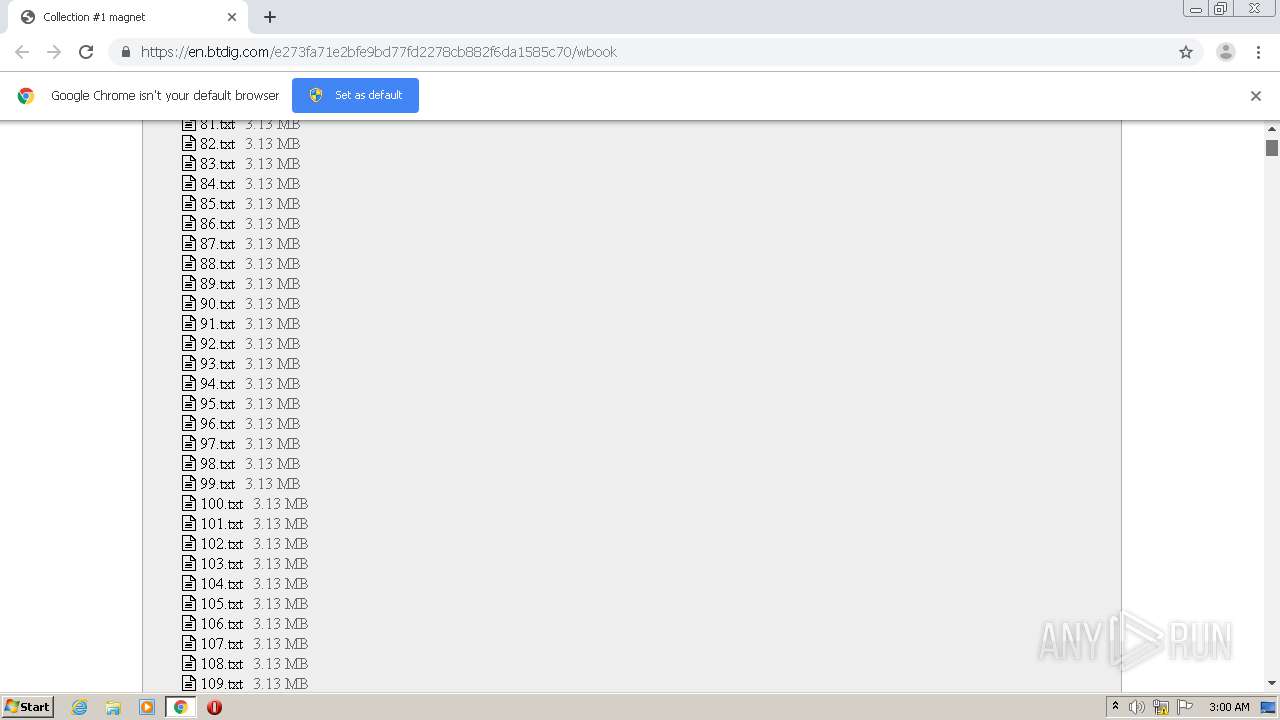Bookmark this page with the star icon

tap(1186, 52)
